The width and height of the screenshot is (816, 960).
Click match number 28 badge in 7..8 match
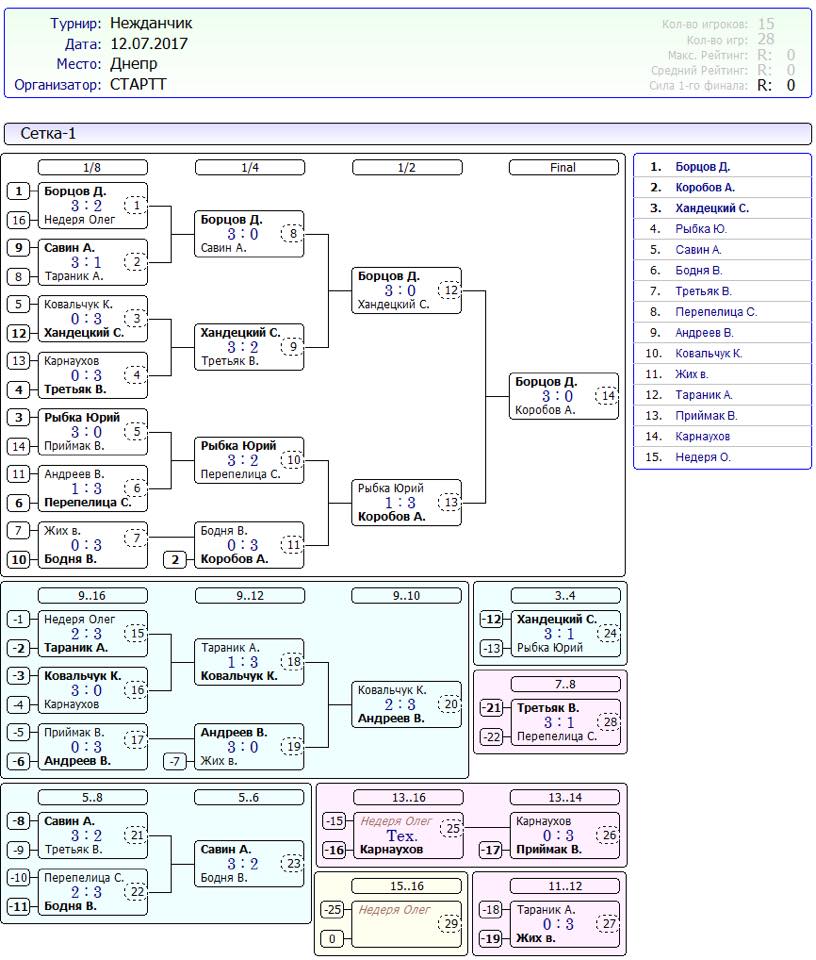(x=607, y=723)
